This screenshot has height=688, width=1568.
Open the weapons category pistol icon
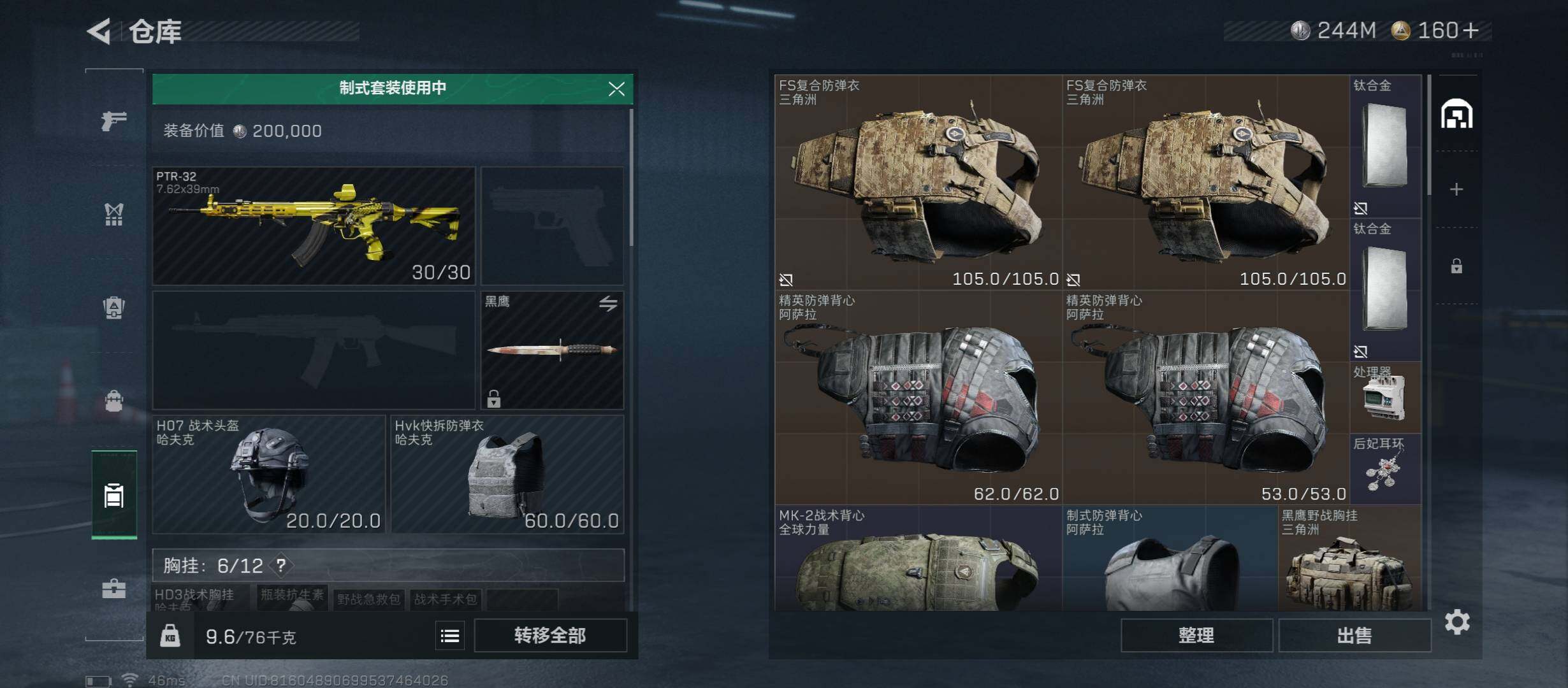[x=114, y=120]
